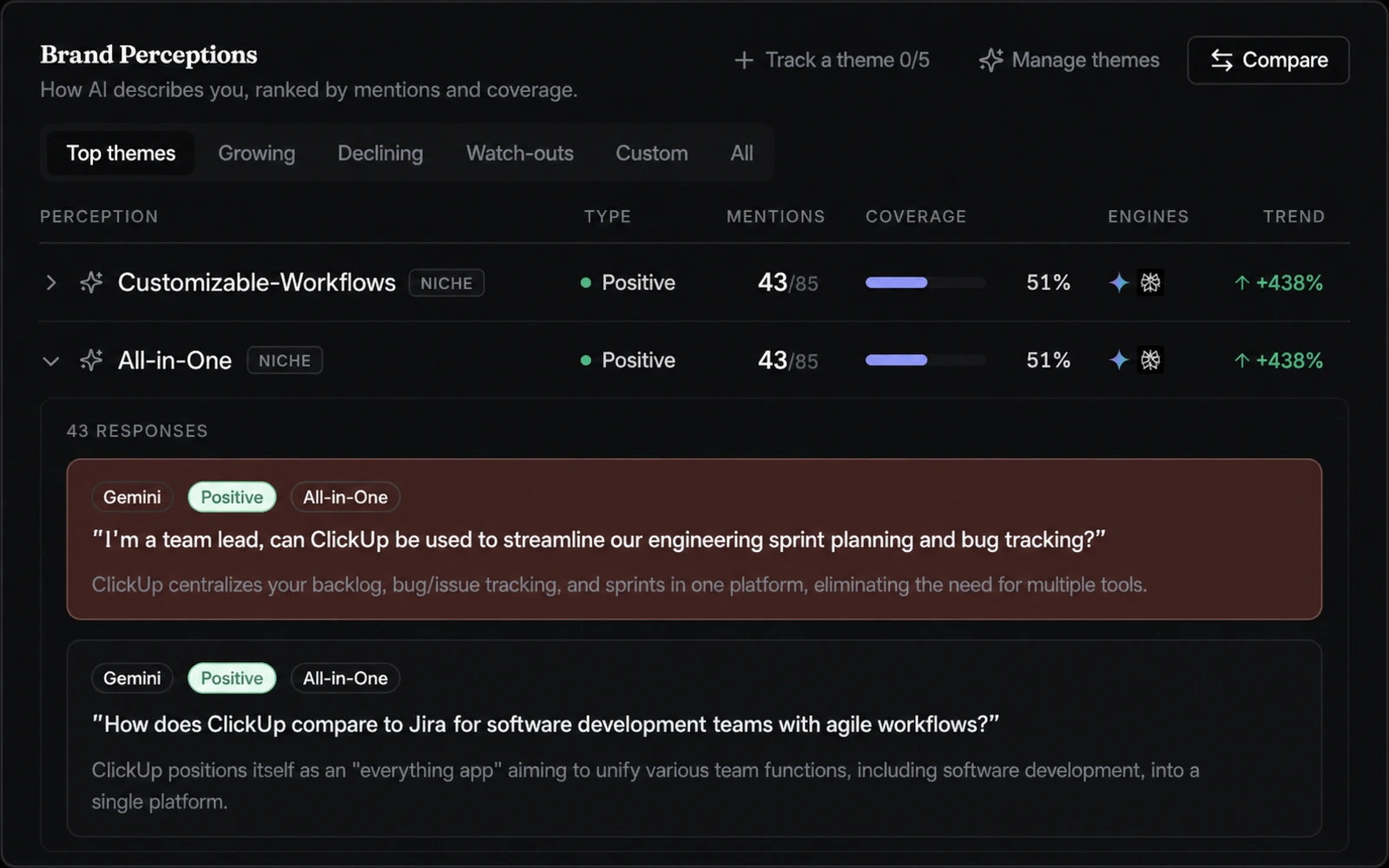1389x868 pixels.
Task: Click the ClickUp centralizes your backlog answer
Action: click(619, 585)
